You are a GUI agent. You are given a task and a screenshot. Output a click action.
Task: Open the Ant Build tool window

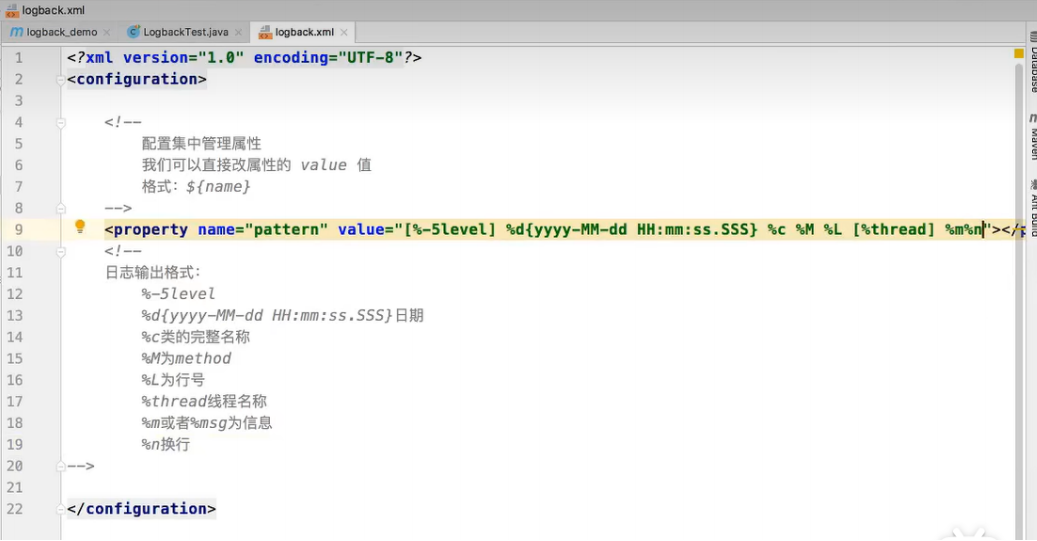pyautogui.click(x=1032, y=208)
